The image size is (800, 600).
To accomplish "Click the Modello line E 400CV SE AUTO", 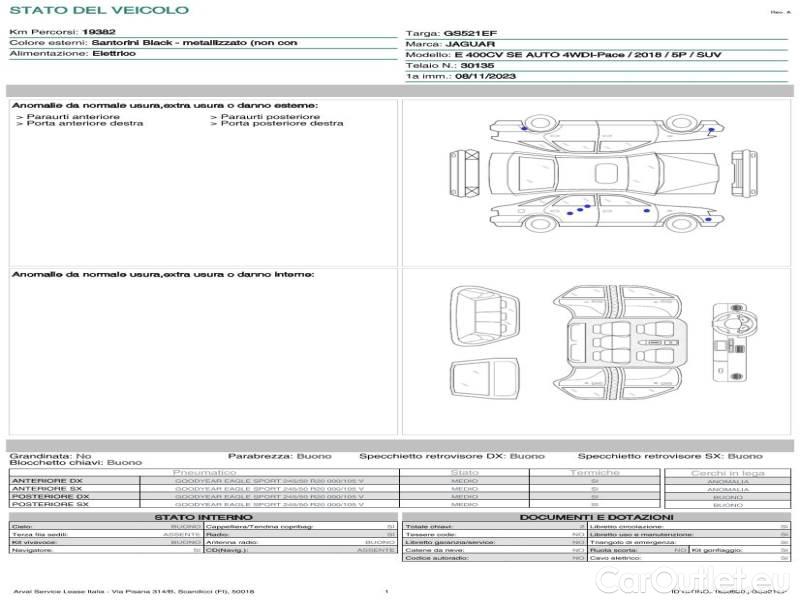I will point(563,55).
